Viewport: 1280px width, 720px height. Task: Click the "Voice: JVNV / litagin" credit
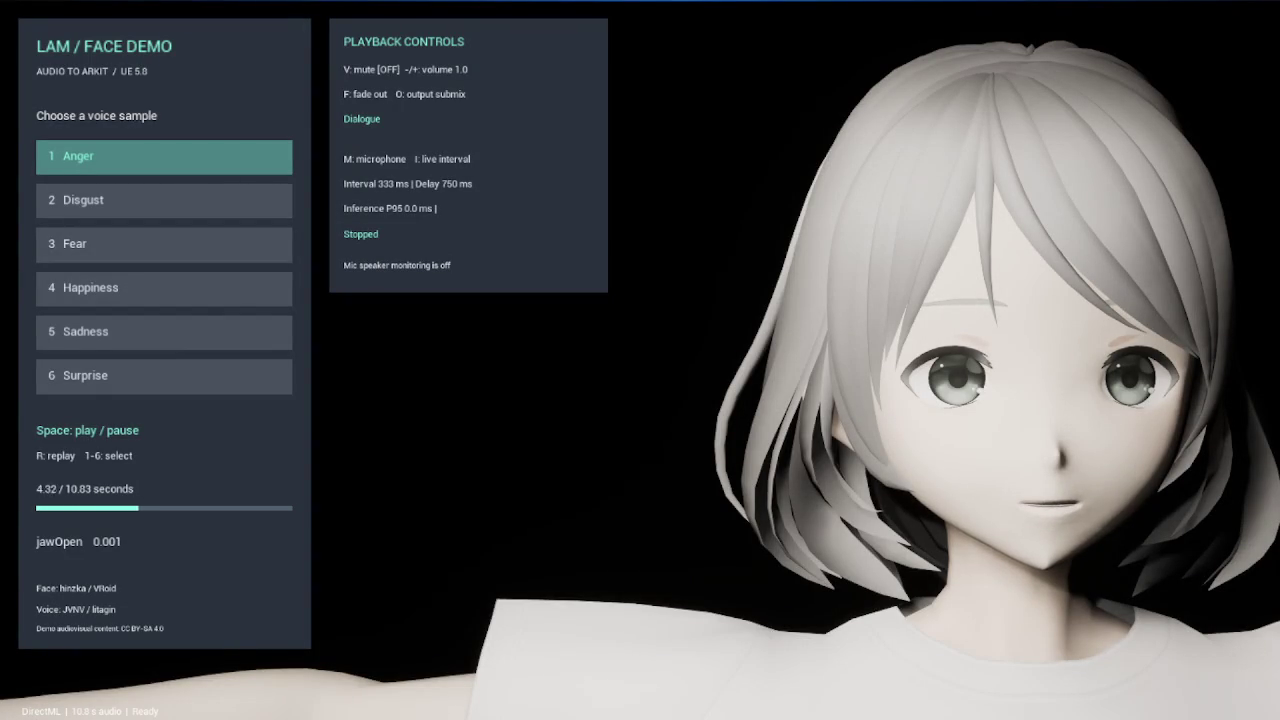tap(76, 610)
